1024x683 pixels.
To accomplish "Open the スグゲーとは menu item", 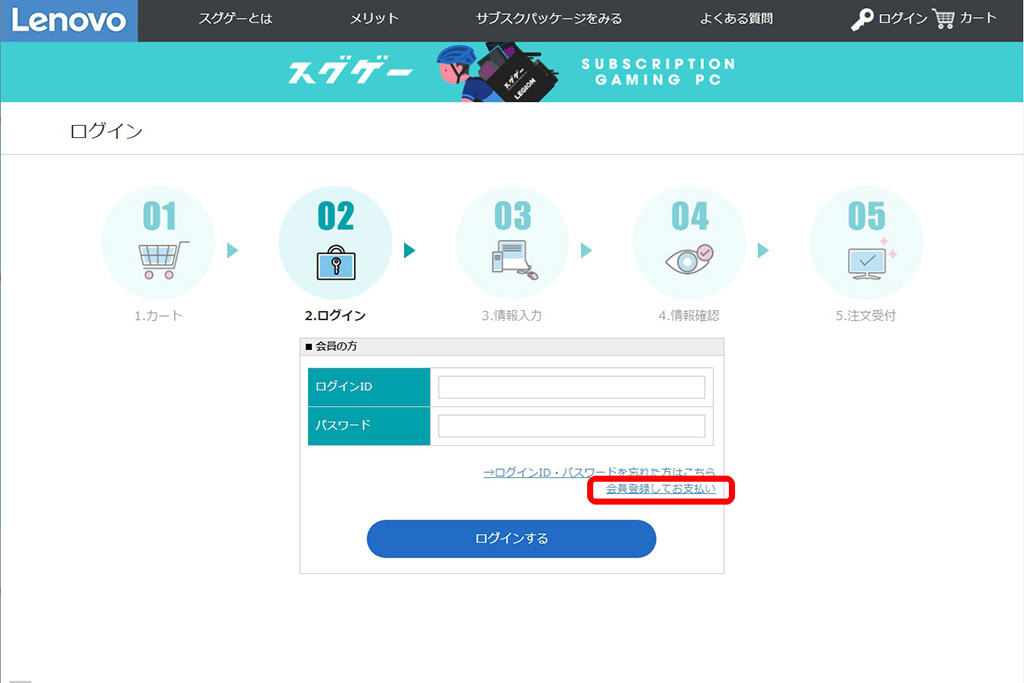I will pos(236,18).
